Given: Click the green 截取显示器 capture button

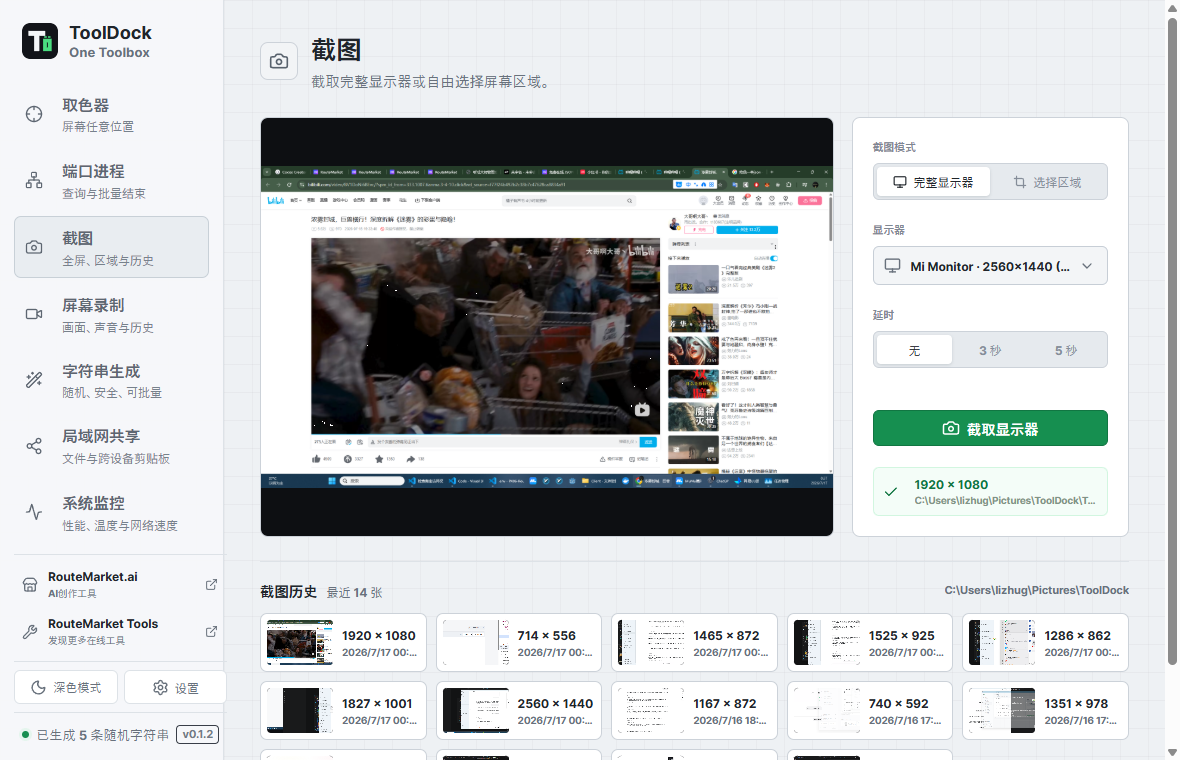Looking at the screenshot, I should point(990,428).
